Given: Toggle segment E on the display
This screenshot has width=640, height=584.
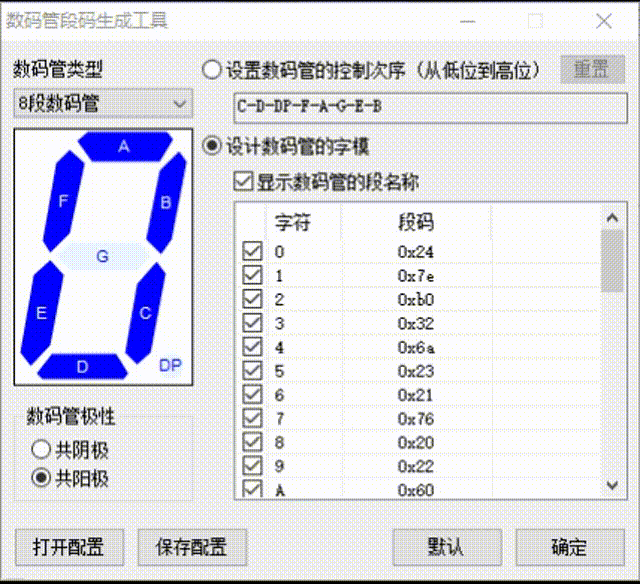Looking at the screenshot, I should pyautogui.click(x=42, y=313).
